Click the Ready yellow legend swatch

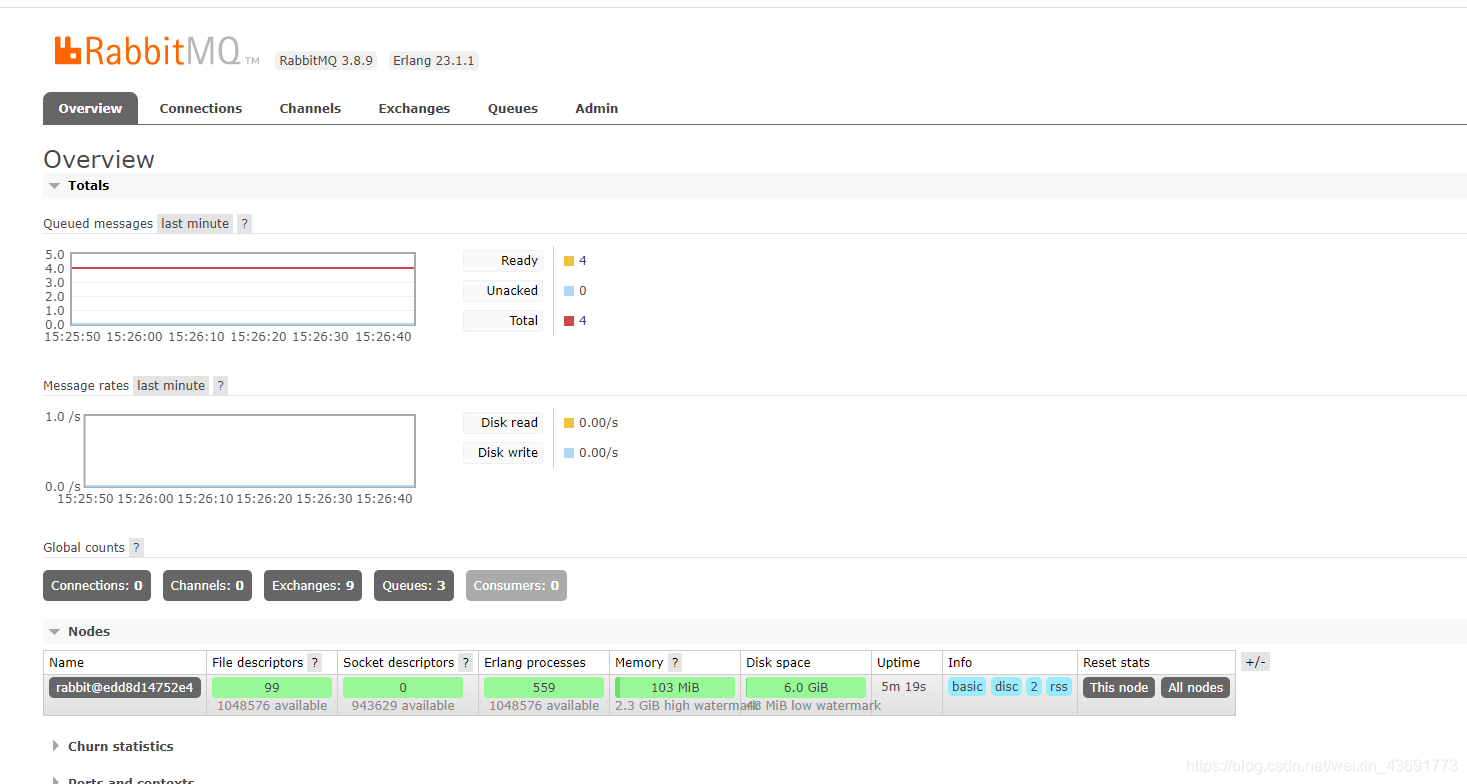pos(569,261)
